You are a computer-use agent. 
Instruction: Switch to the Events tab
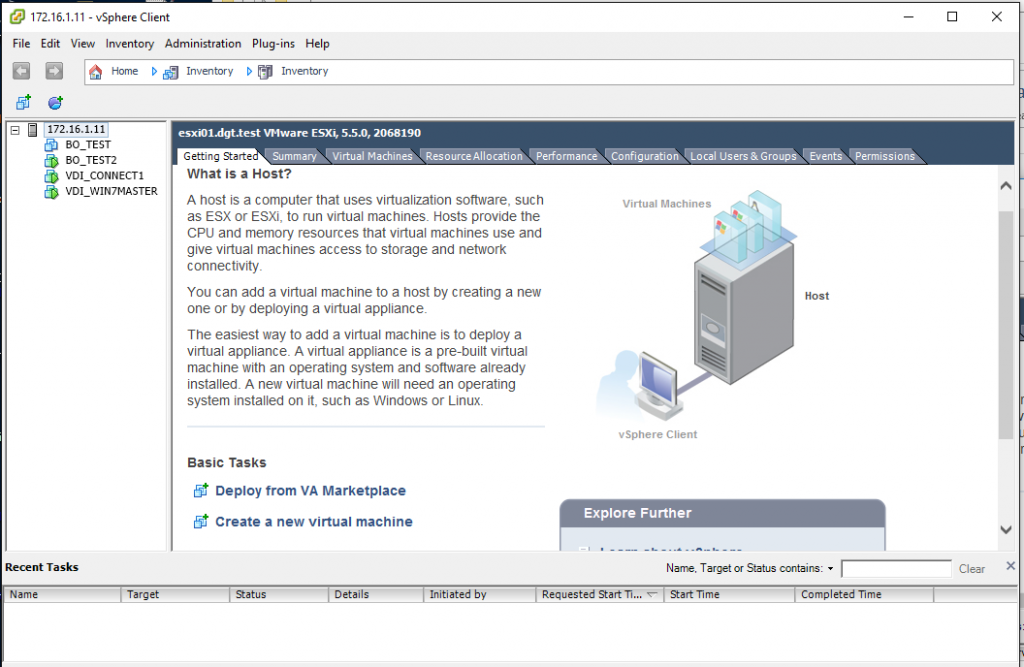pos(825,156)
